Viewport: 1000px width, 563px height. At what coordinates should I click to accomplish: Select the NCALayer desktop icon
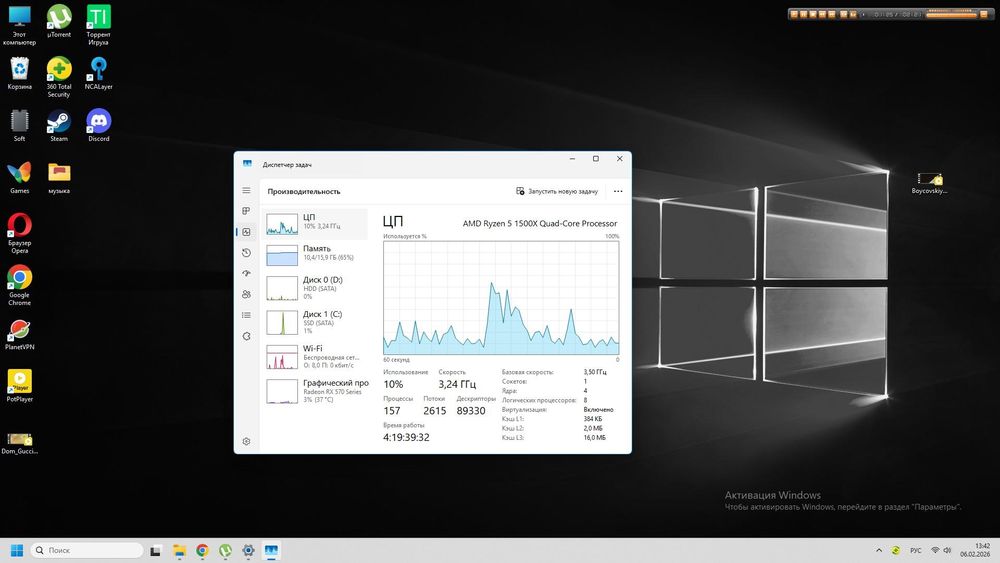(x=98, y=73)
